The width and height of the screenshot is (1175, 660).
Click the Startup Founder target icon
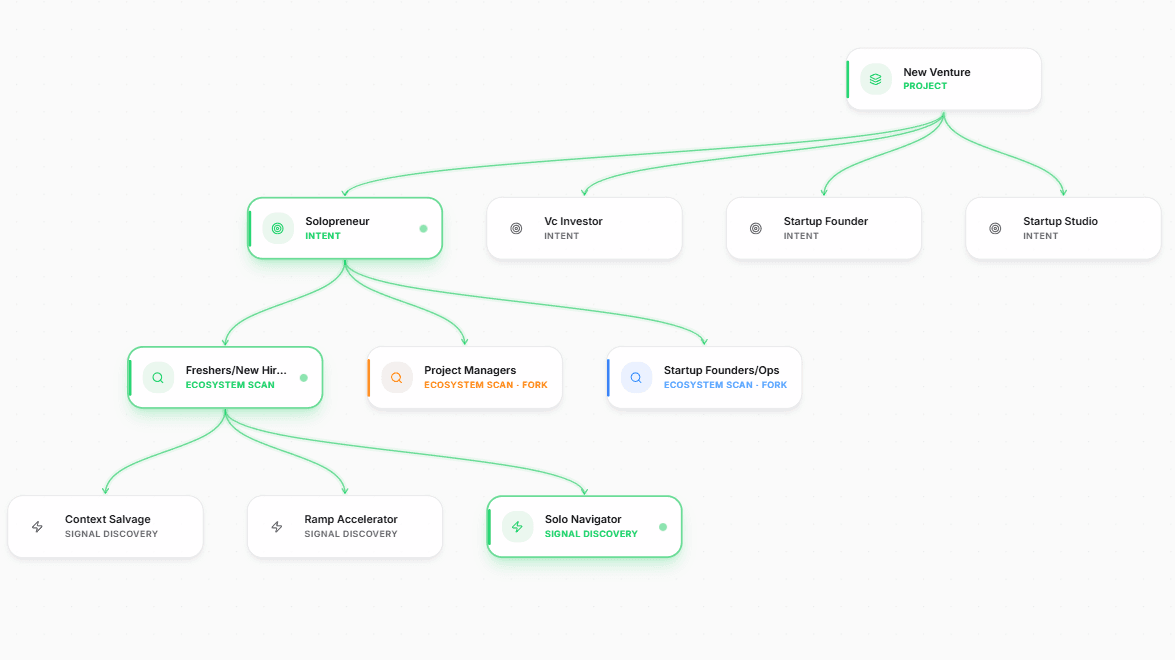tap(755, 228)
